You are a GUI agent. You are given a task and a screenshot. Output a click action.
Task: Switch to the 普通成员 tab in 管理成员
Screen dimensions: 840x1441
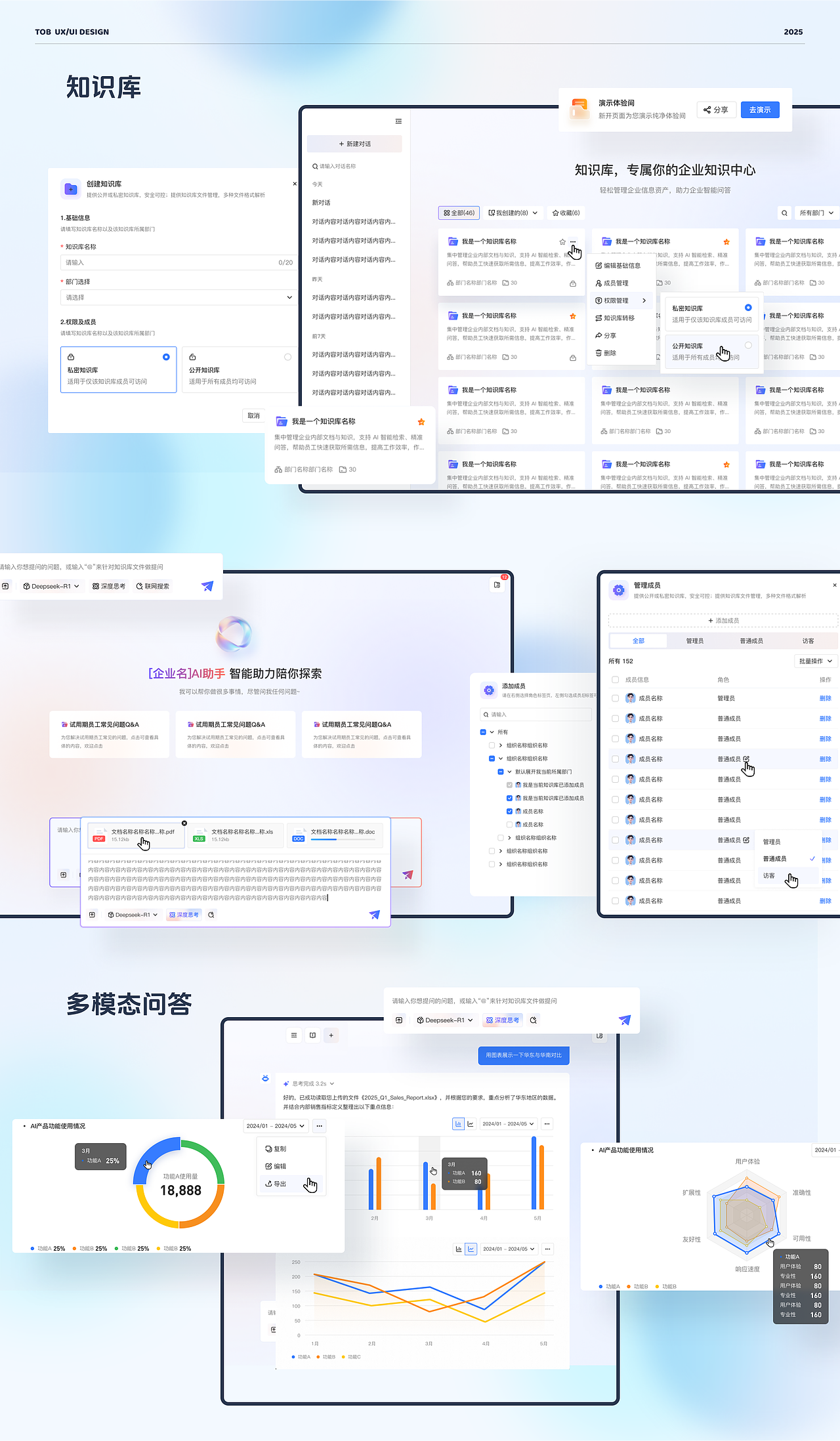coord(751,641)
